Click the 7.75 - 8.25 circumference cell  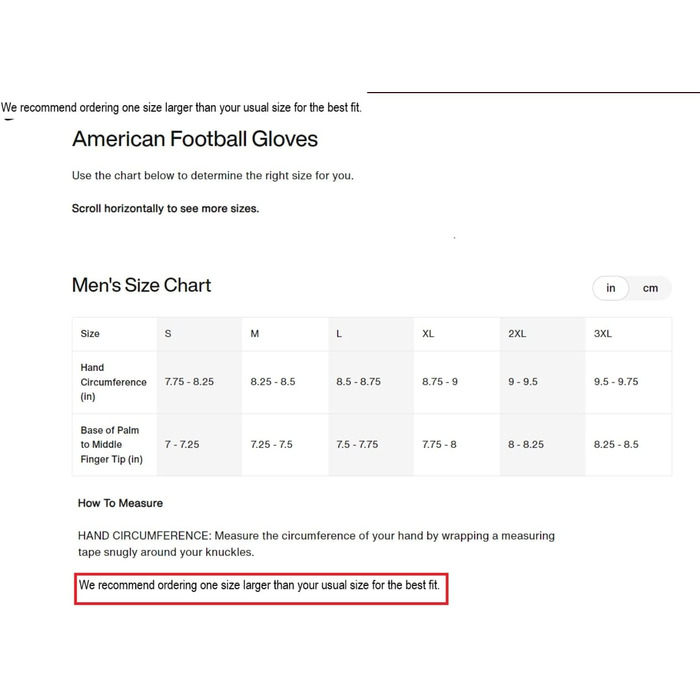click(189, 382)
